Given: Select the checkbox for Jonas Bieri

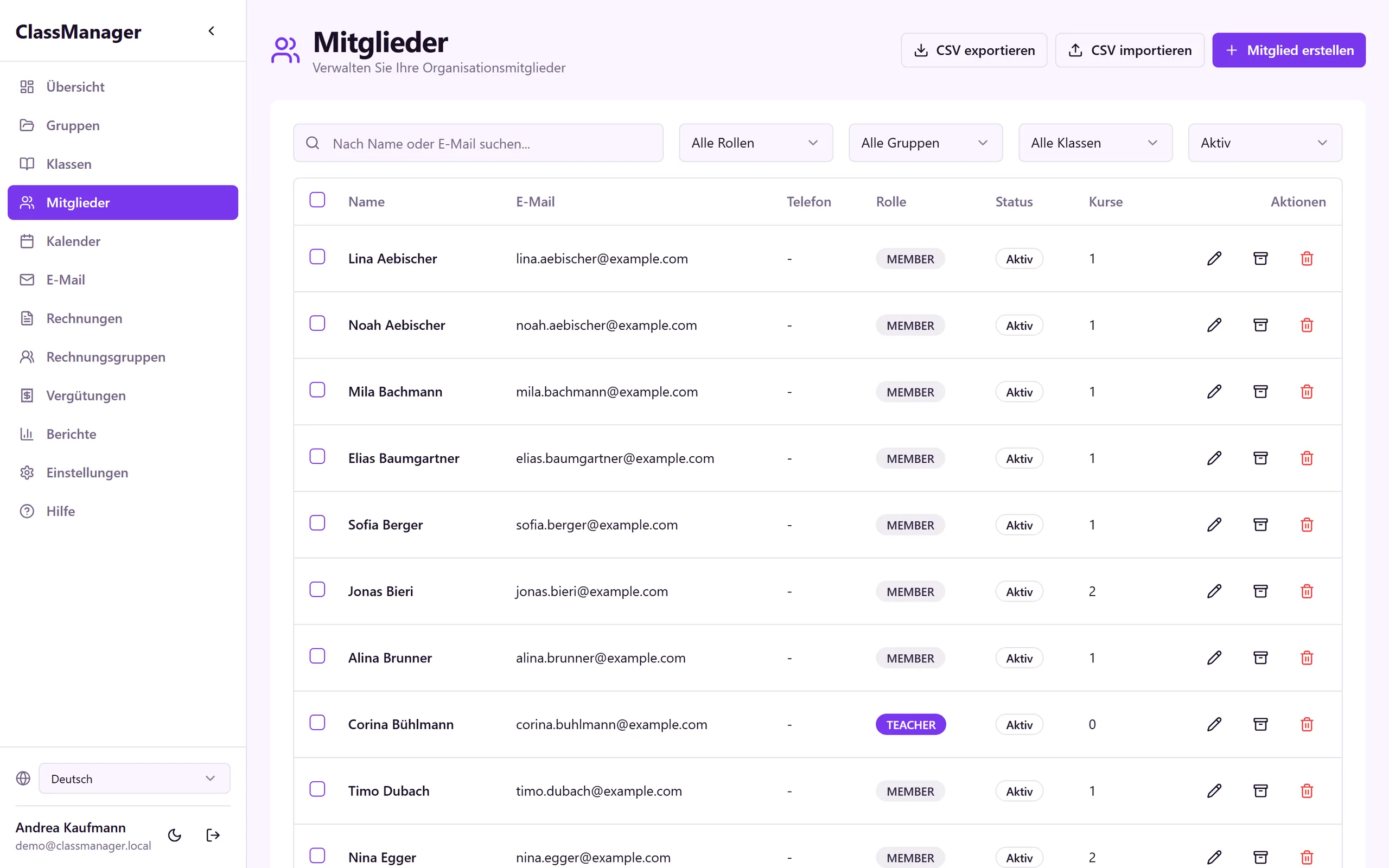Looking at the screenshot, I should [317, 590].
